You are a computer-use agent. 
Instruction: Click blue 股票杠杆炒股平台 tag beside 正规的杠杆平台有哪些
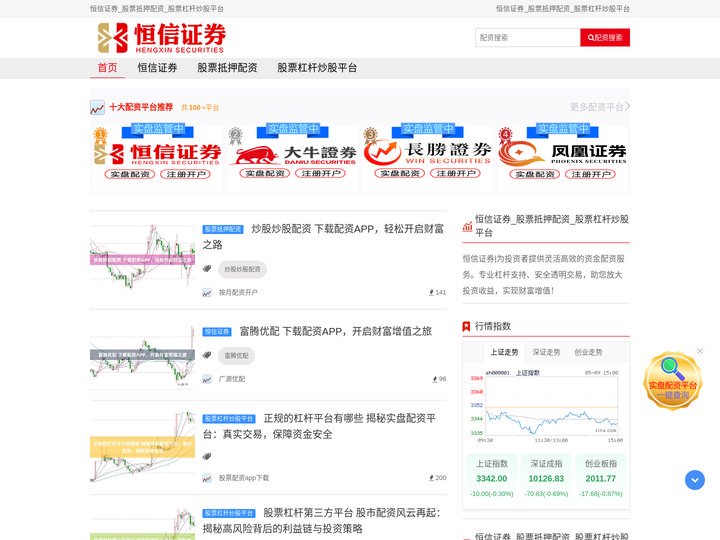(229, 419)
